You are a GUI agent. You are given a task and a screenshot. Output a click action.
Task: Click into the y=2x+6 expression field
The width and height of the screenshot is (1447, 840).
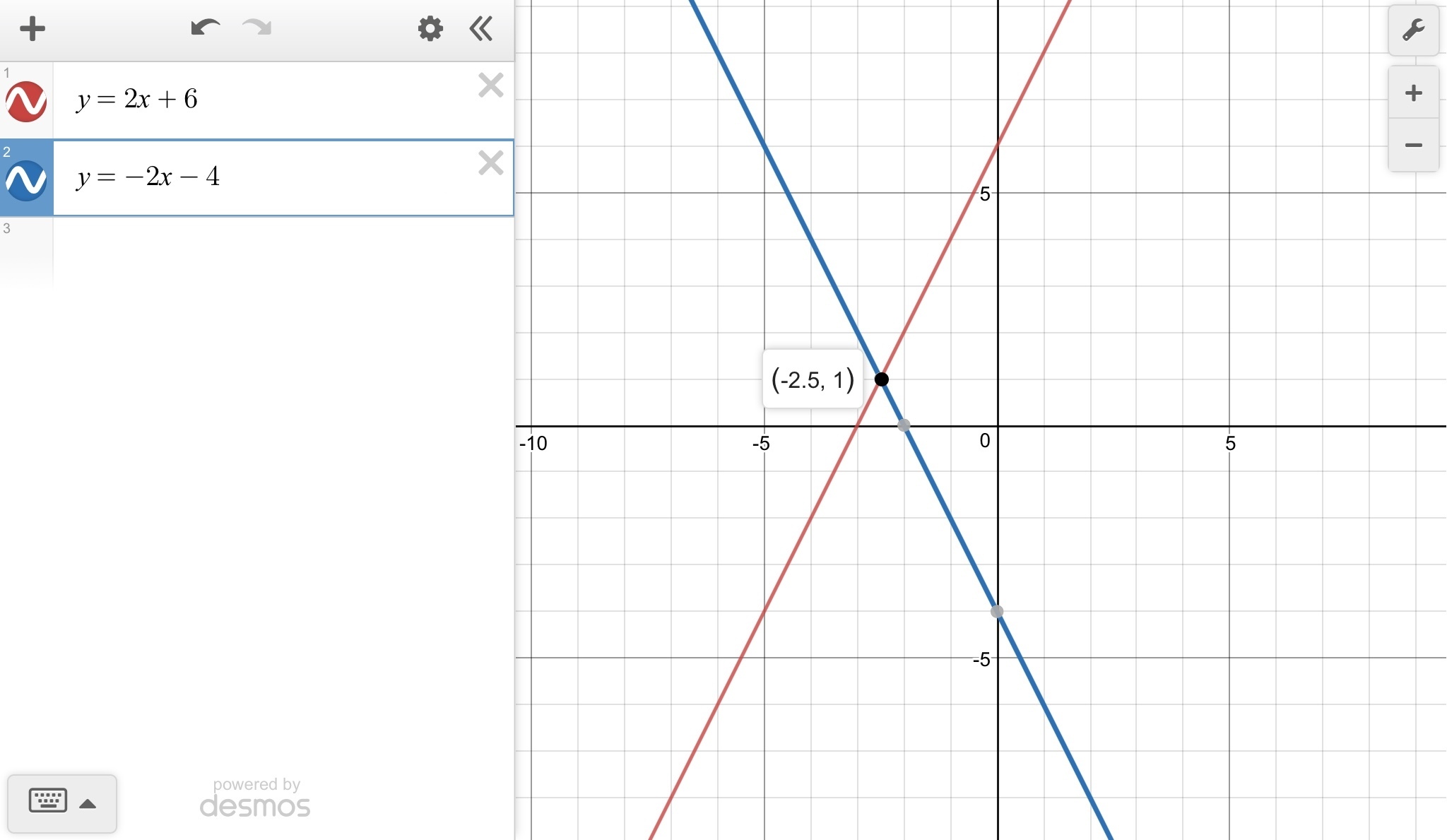pyautogui.click(x=283, y=100)
